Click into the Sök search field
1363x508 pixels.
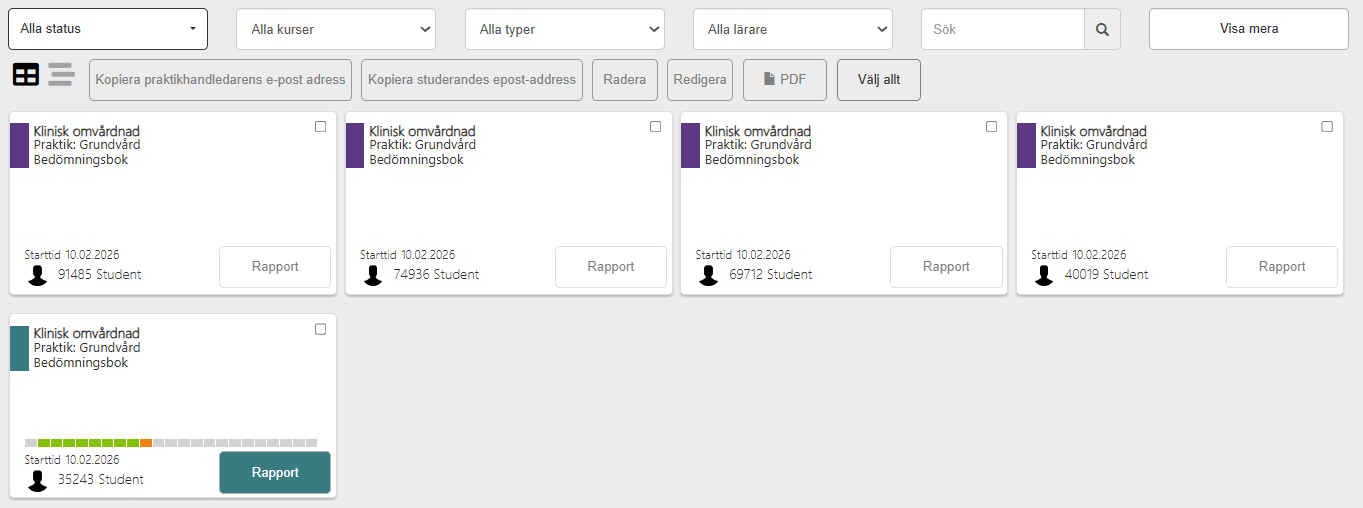tap(1002, 30)
